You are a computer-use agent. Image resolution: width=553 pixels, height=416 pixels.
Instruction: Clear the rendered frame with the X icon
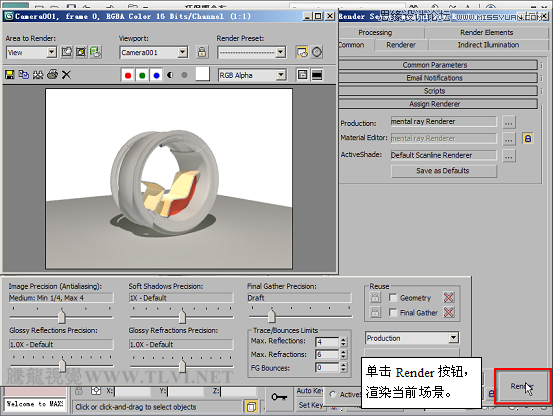[x=66, y=74]
